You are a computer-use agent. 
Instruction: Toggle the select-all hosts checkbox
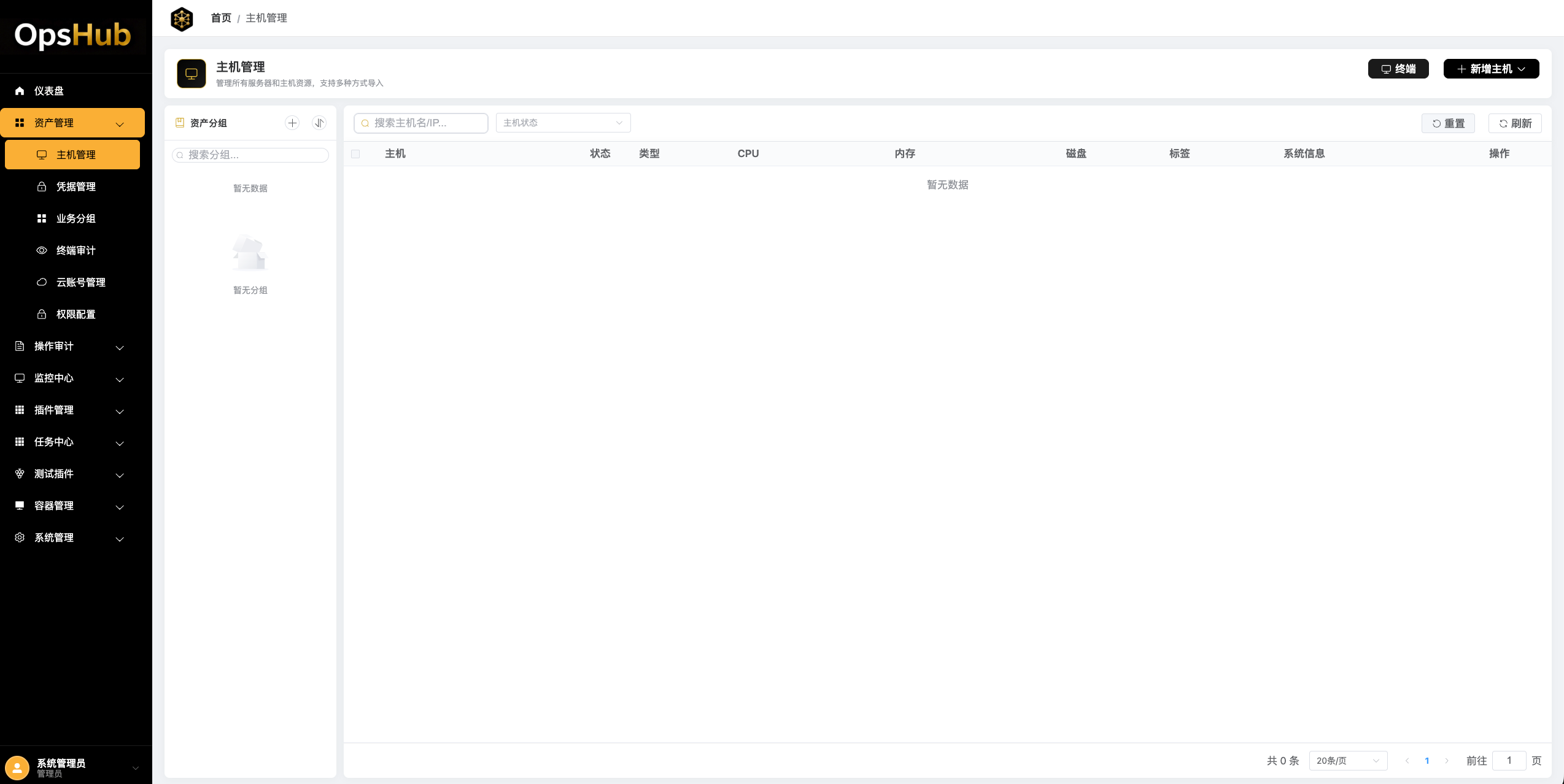click(355, 154)
